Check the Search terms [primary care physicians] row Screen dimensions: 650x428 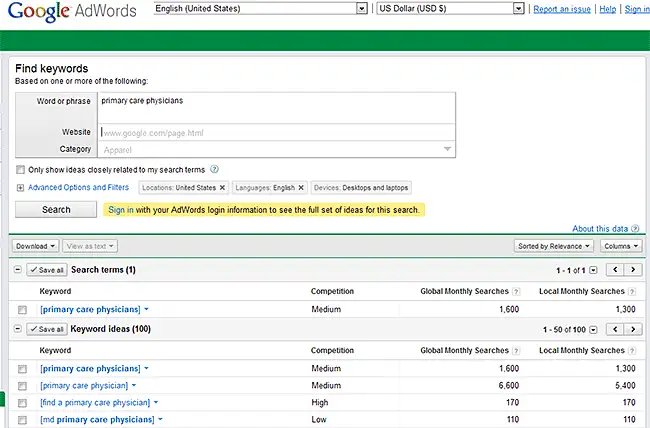pos(22,310)
